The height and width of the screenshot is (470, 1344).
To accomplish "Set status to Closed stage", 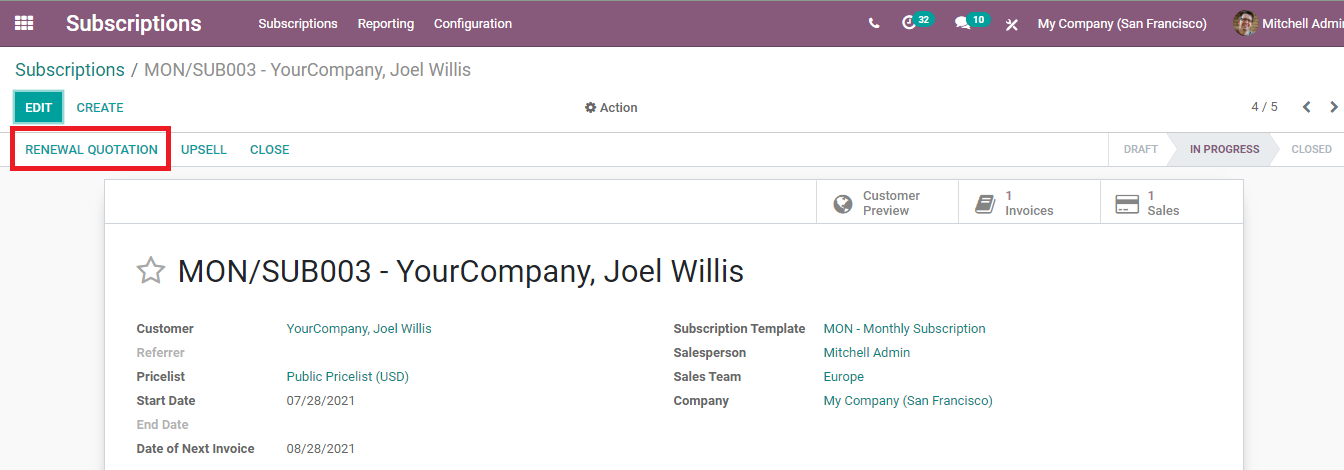I will tap(1311, 149).
